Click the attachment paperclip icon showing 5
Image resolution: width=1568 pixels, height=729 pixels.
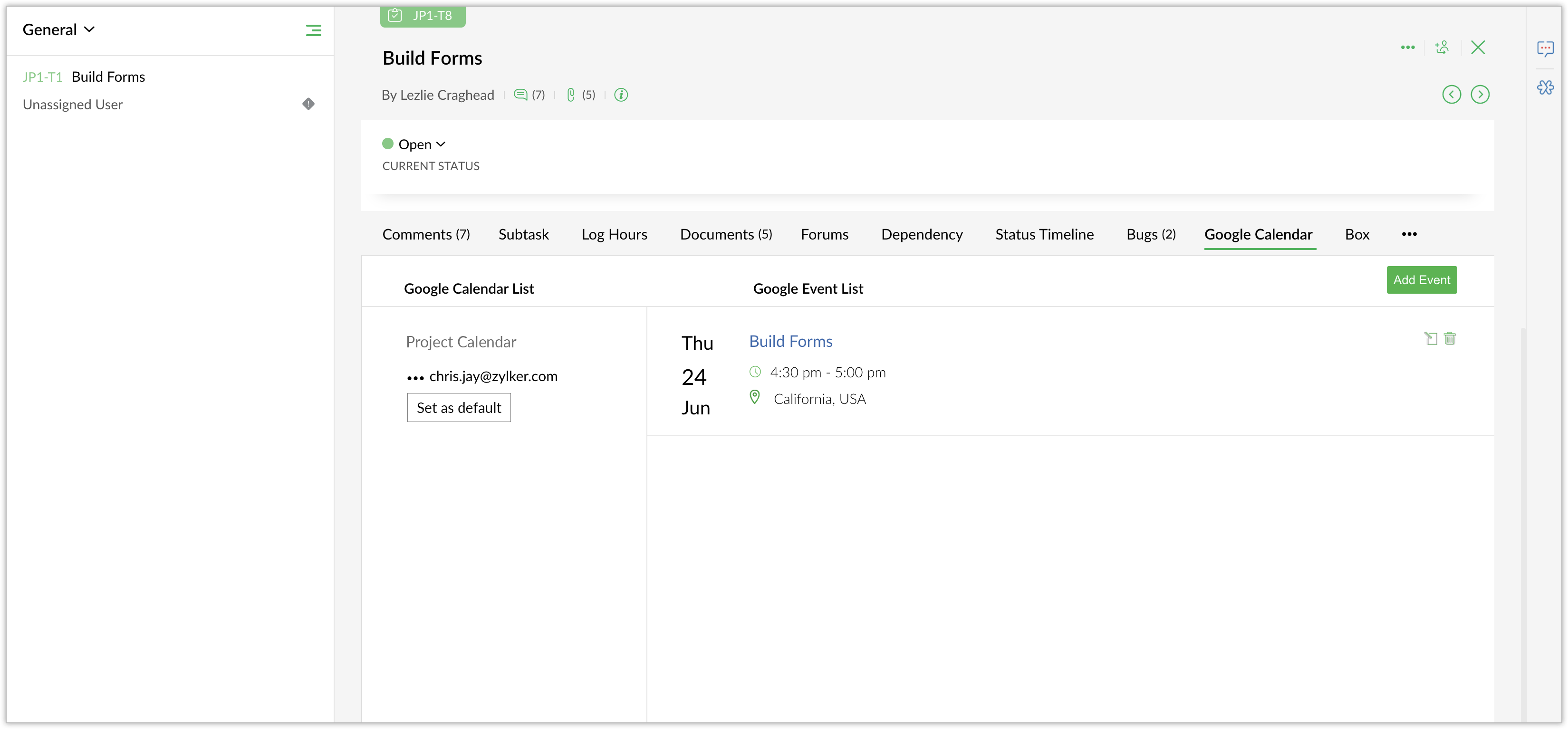coord(570,94)
